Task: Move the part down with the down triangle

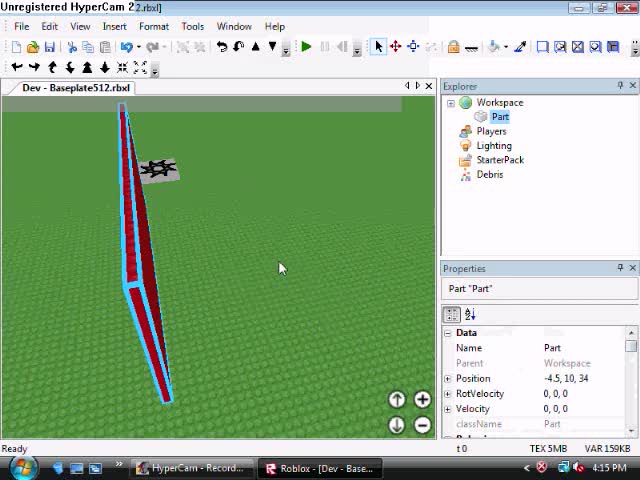Action: coord(272,47)
